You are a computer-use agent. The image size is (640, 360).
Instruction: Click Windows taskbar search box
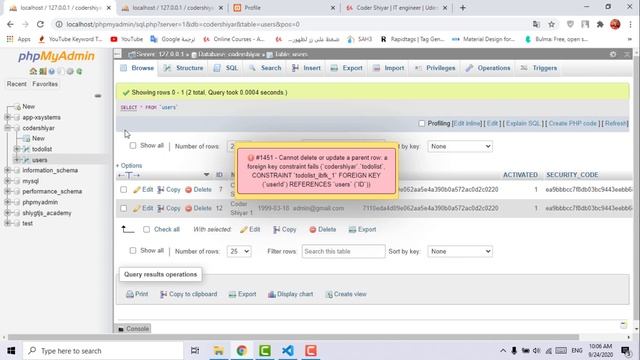tap(102, 351)
